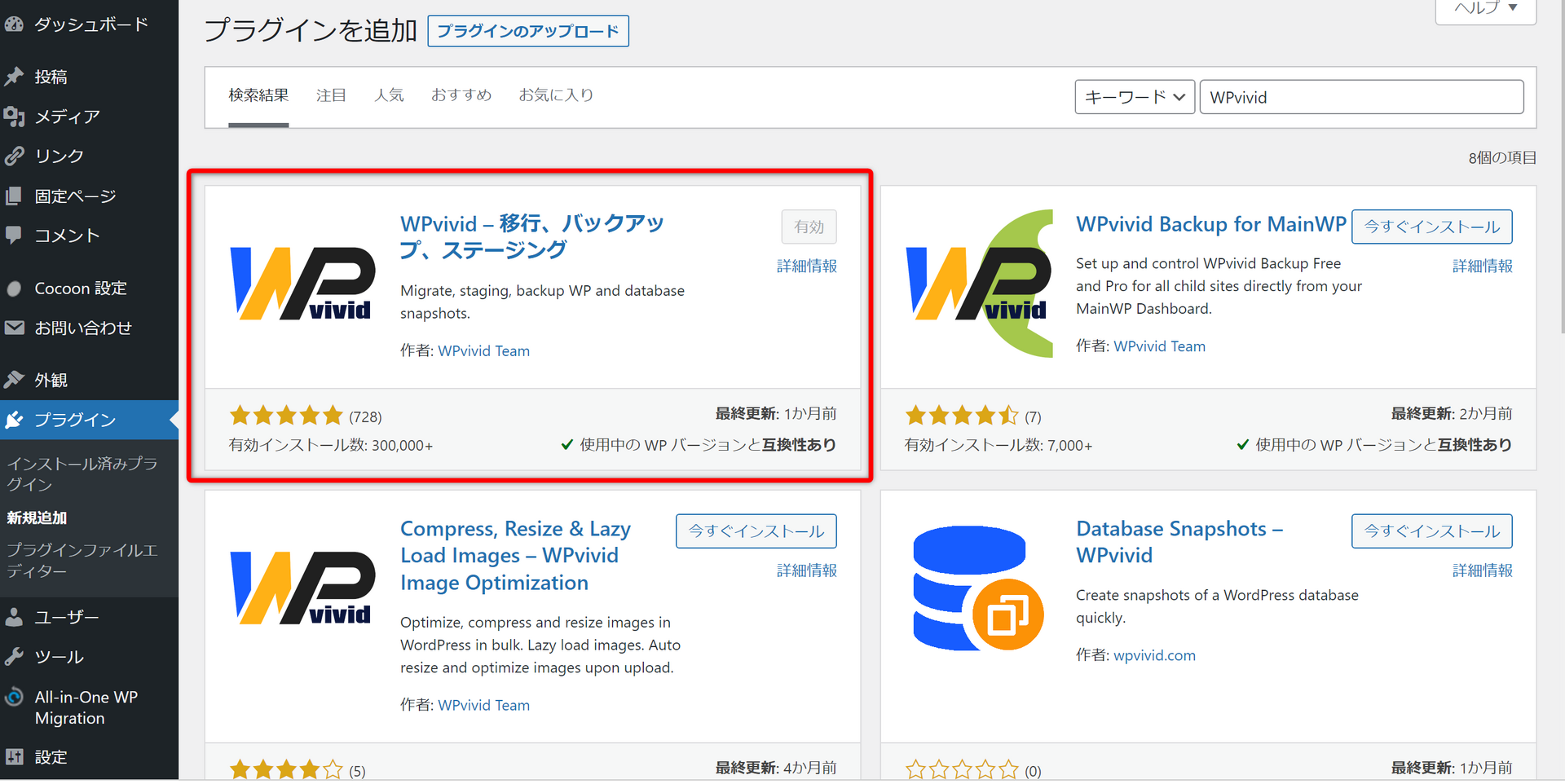This screenshot has height=784, width=1565.
Task: Open details link for WPvivid migration plugin
Action: point(806,266)
